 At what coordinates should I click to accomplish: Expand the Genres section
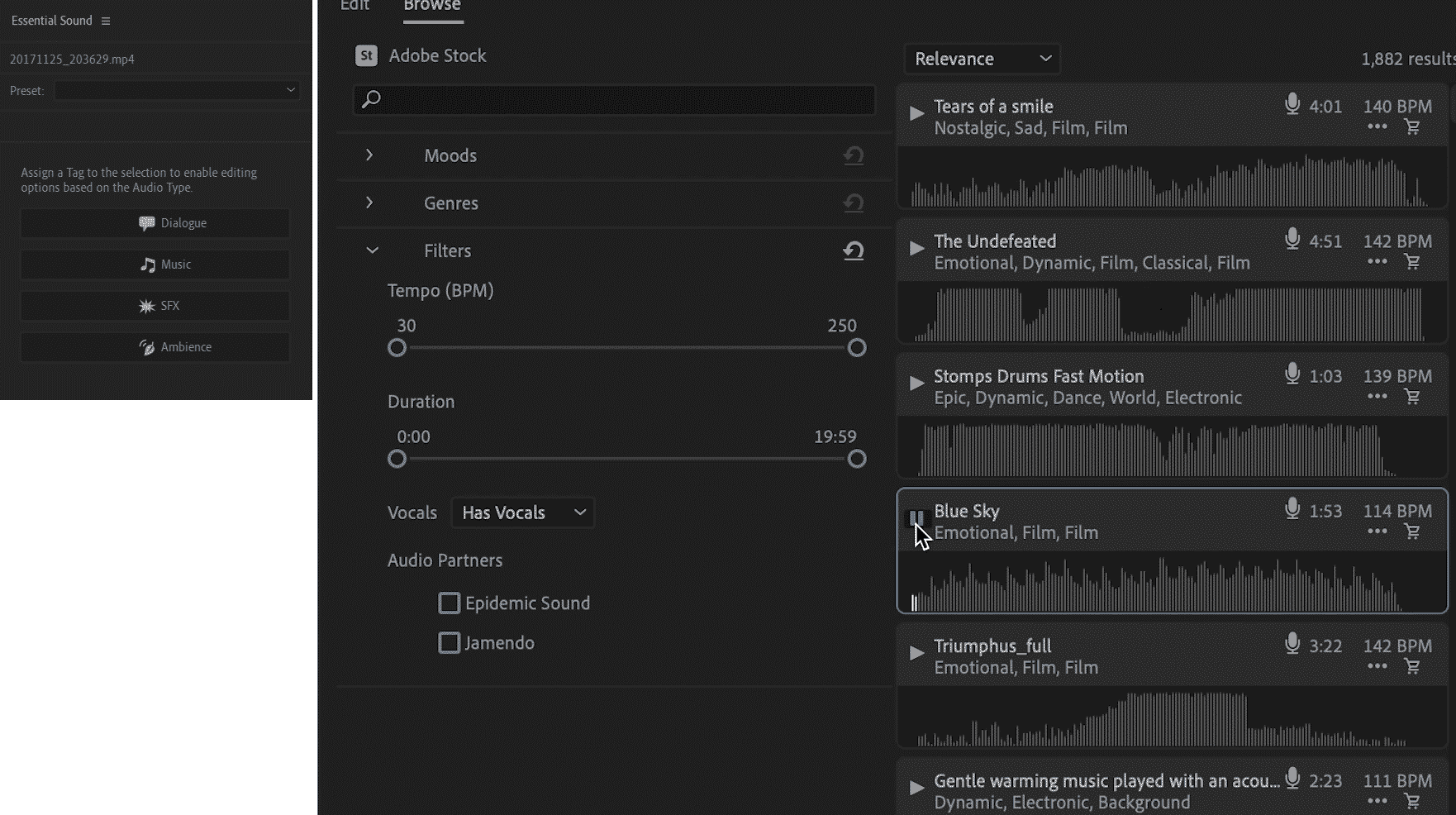coord(369,203)
